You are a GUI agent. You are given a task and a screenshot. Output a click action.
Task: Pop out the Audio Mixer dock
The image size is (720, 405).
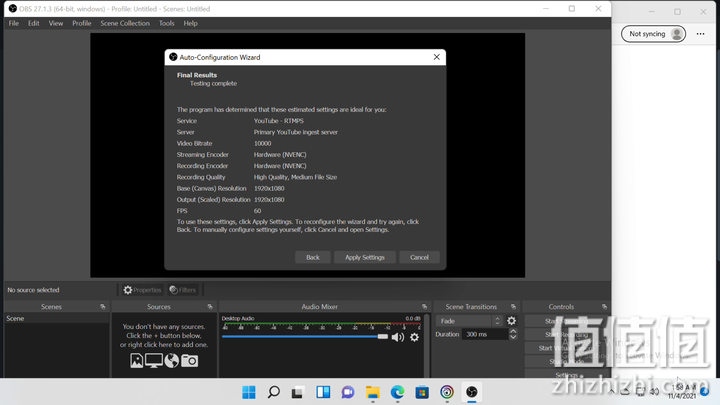(424, 307)
